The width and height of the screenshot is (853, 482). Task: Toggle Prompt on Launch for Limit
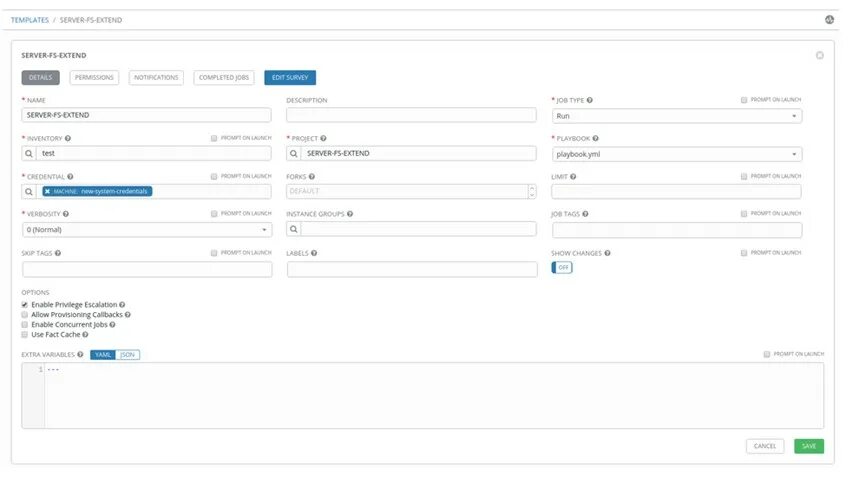[x=744, y=176]
